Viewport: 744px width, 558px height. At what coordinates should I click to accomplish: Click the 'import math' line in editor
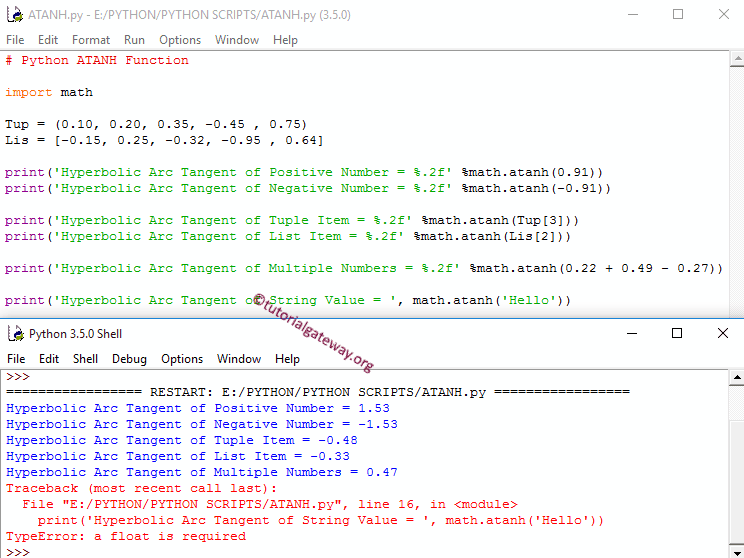tap(49, 92)
